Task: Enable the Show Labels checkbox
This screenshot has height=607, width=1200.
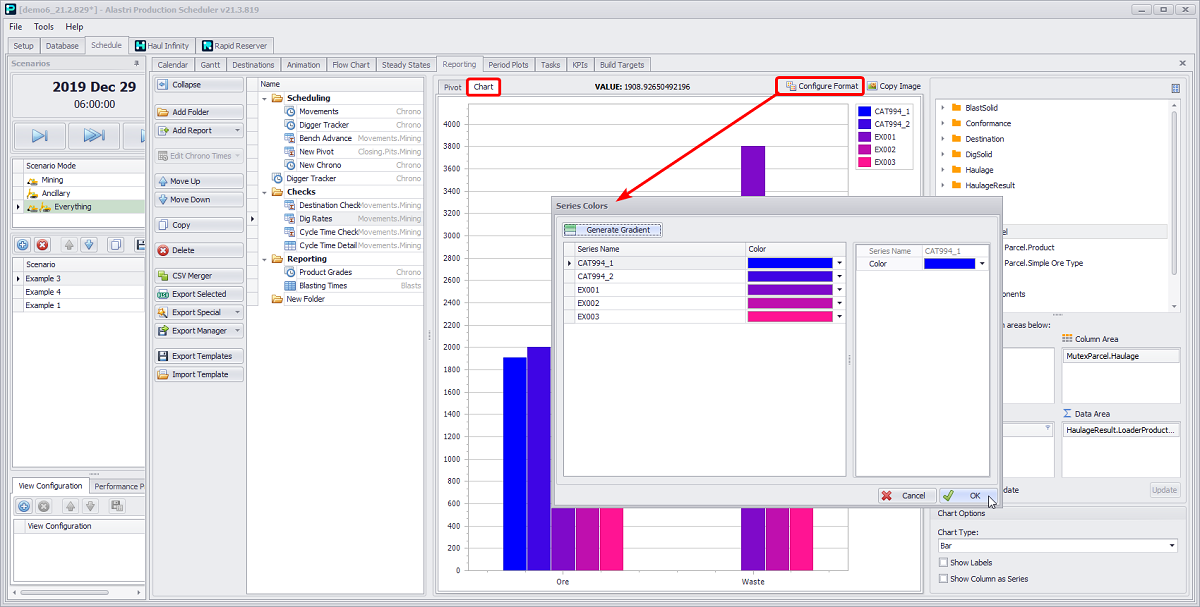Action: pos(944,563)
